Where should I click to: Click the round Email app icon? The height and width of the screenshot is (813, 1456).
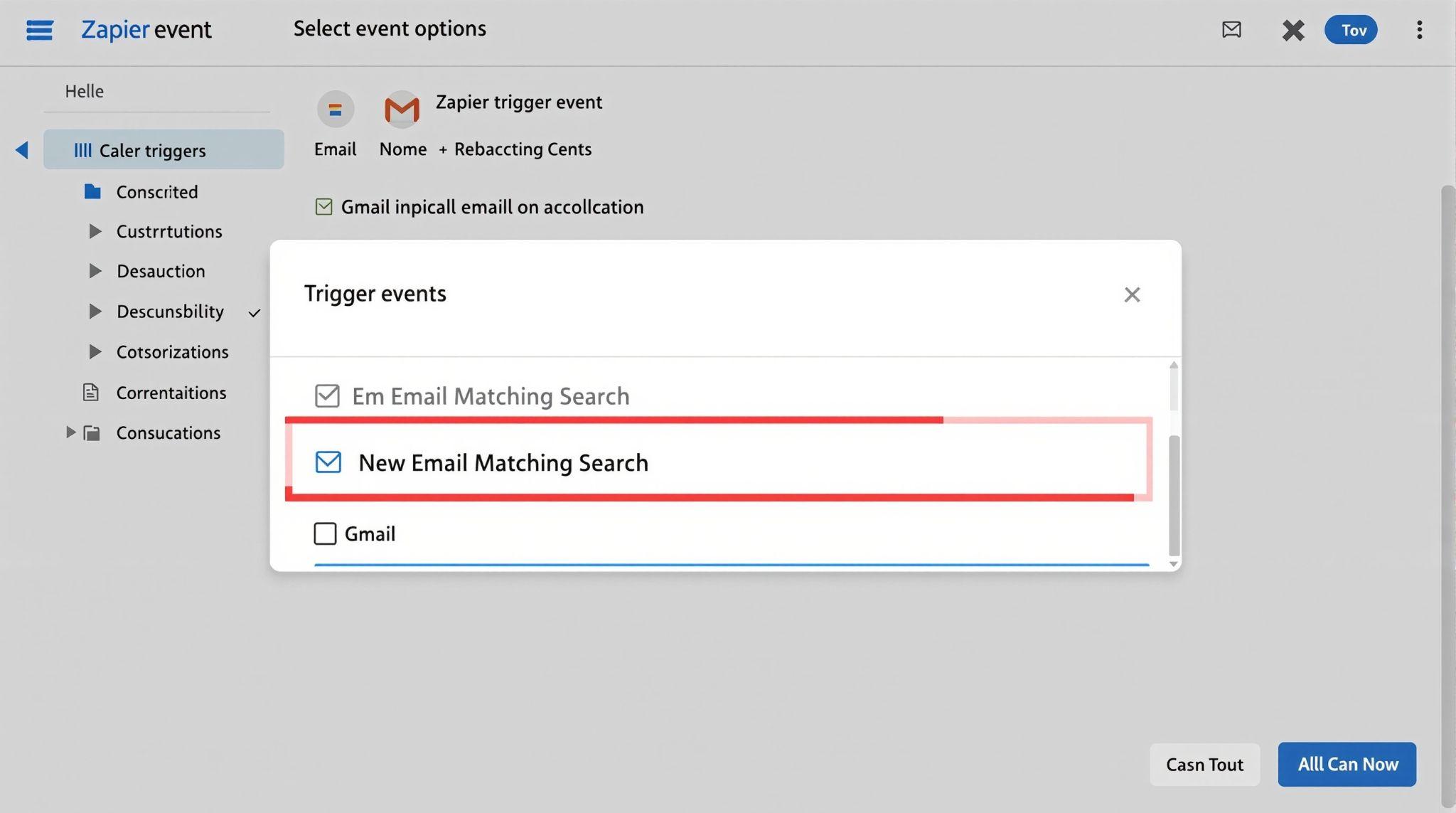click(x=335, y=110)
